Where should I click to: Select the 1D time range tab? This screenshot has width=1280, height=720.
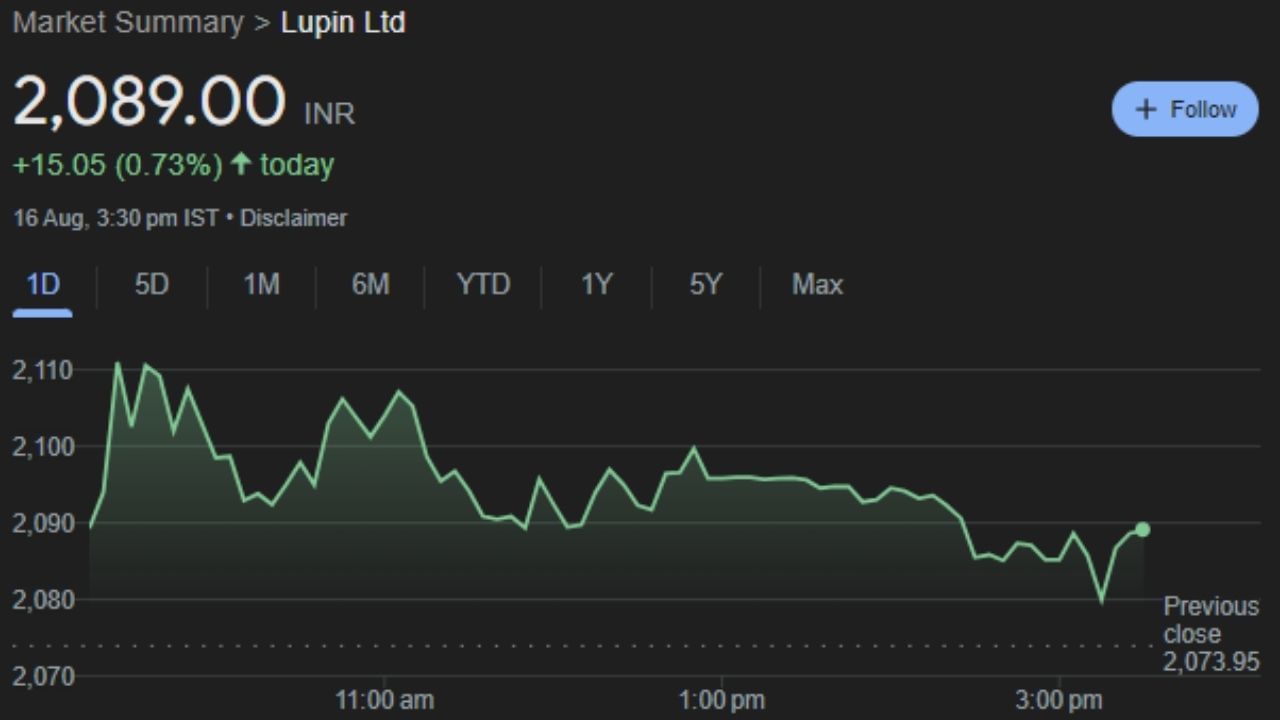point(42,285)
